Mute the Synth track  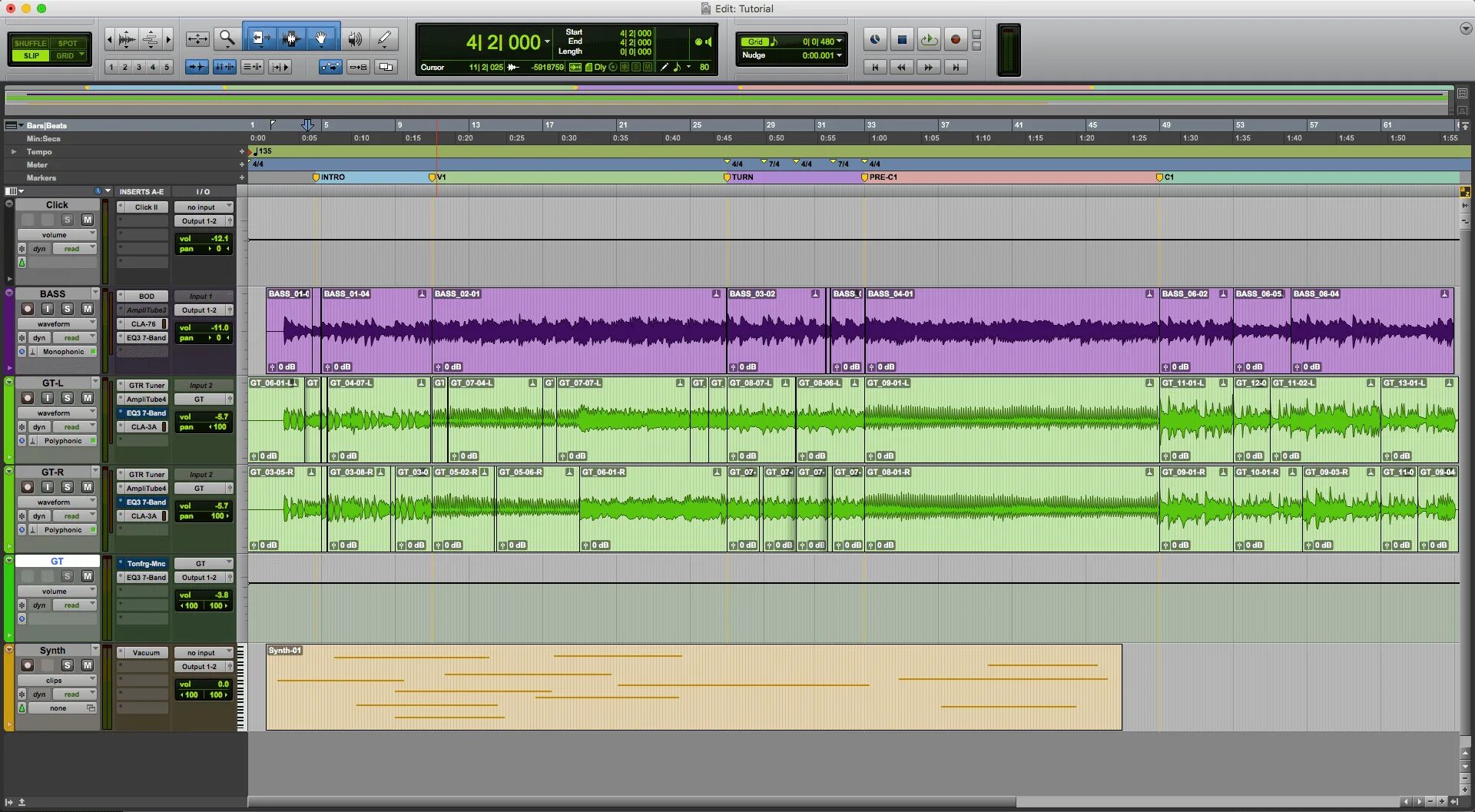point(88,665)
